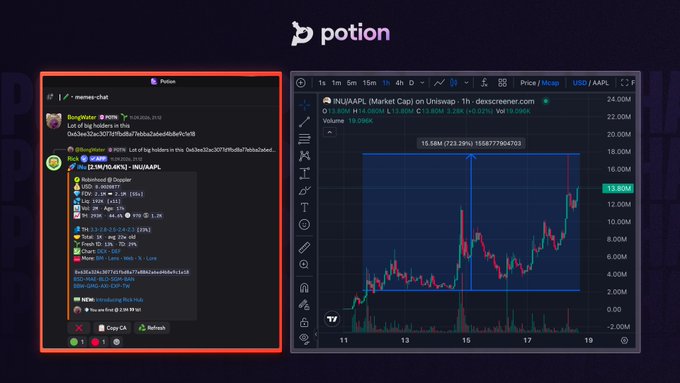Image resolution: width=680 pixels, height=383 pixels.
Task: Open BongWater's avatar profile
Action: coord(54,121)
